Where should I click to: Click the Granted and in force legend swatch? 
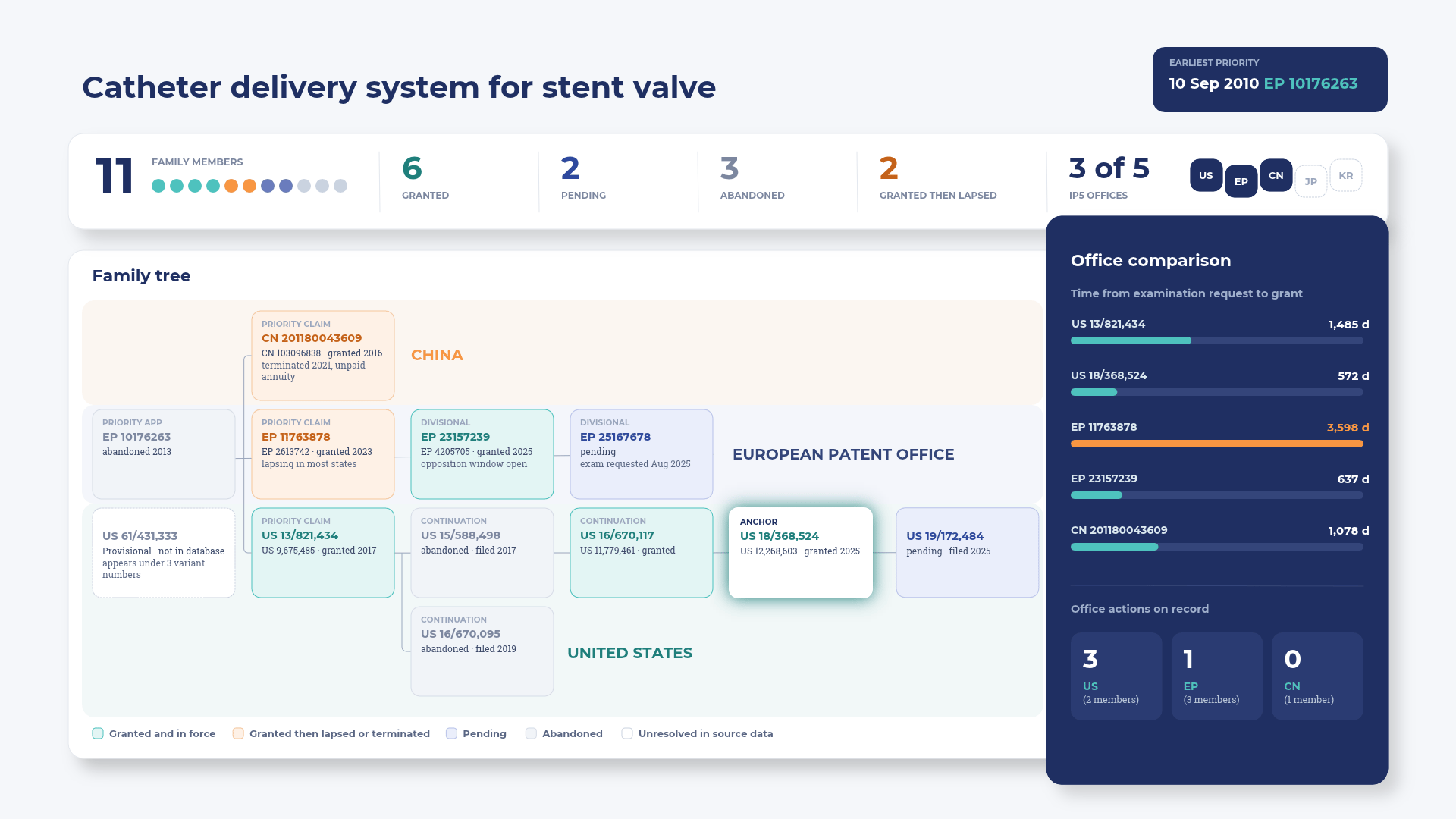coord(98,733)
